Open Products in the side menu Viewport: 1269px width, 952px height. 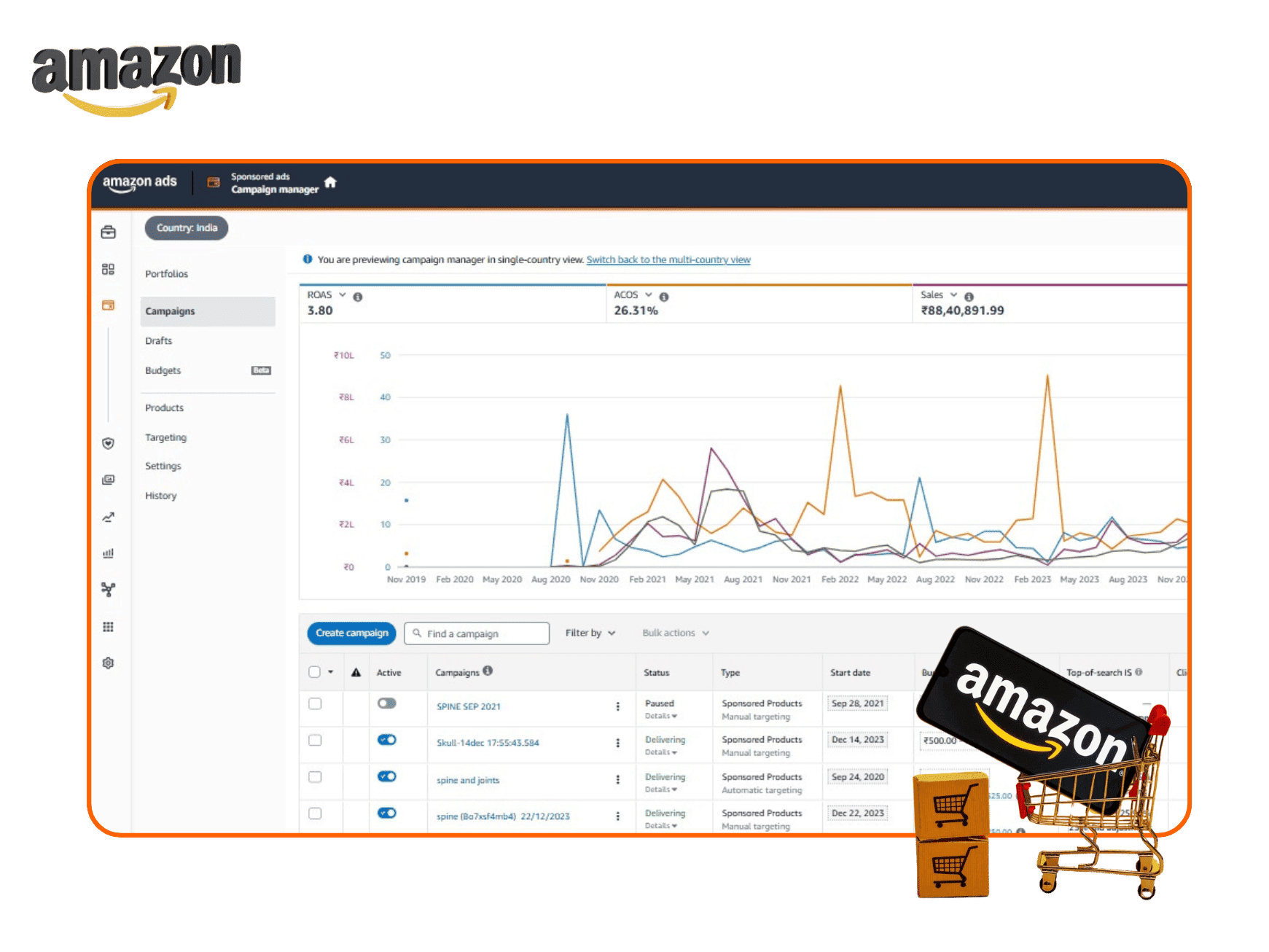(164, 408)
